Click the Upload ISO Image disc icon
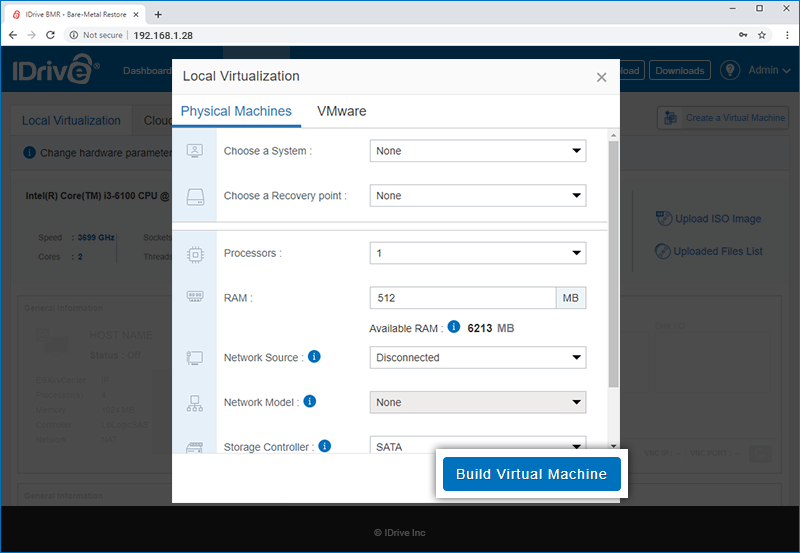This screenshot has width=800, height=553. [x=664, y=218]
